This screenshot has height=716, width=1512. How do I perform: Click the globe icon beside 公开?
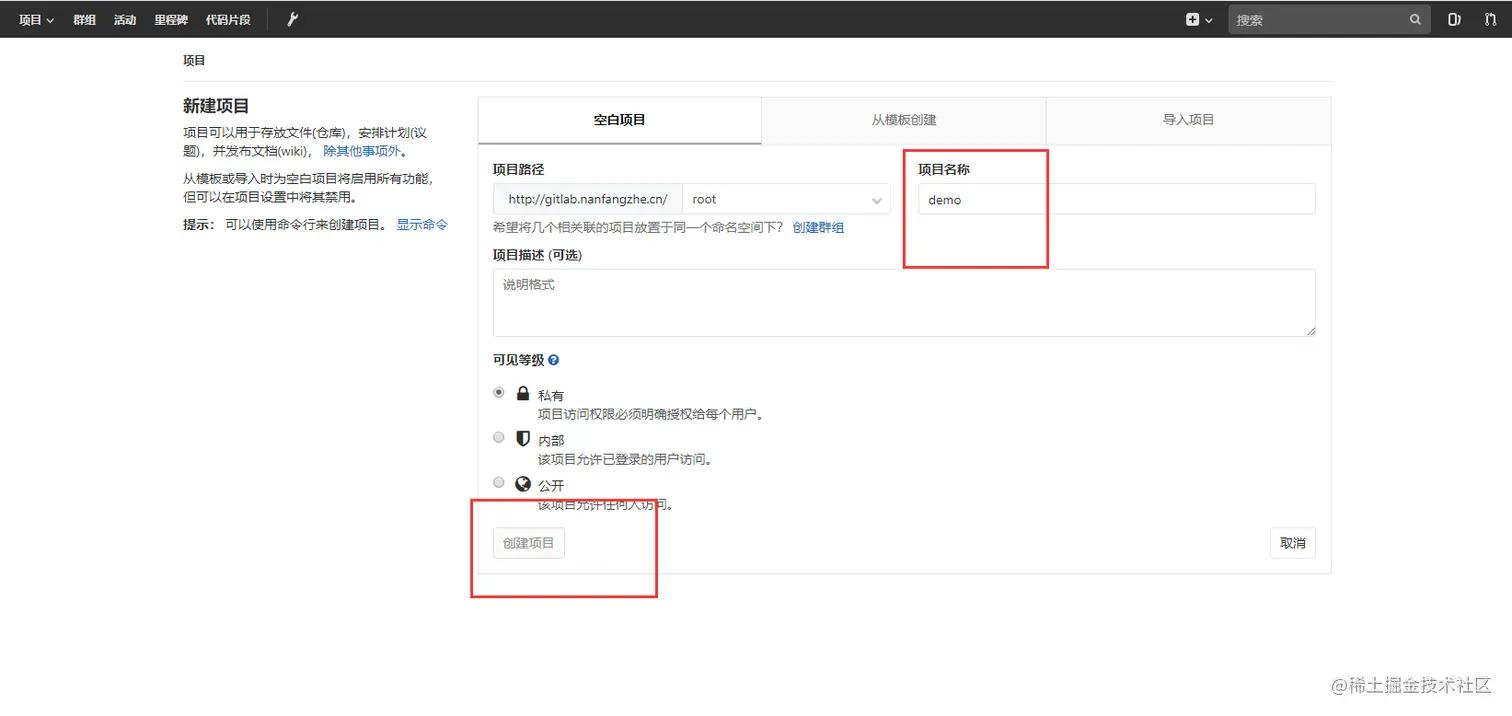[x=522, y=483]
